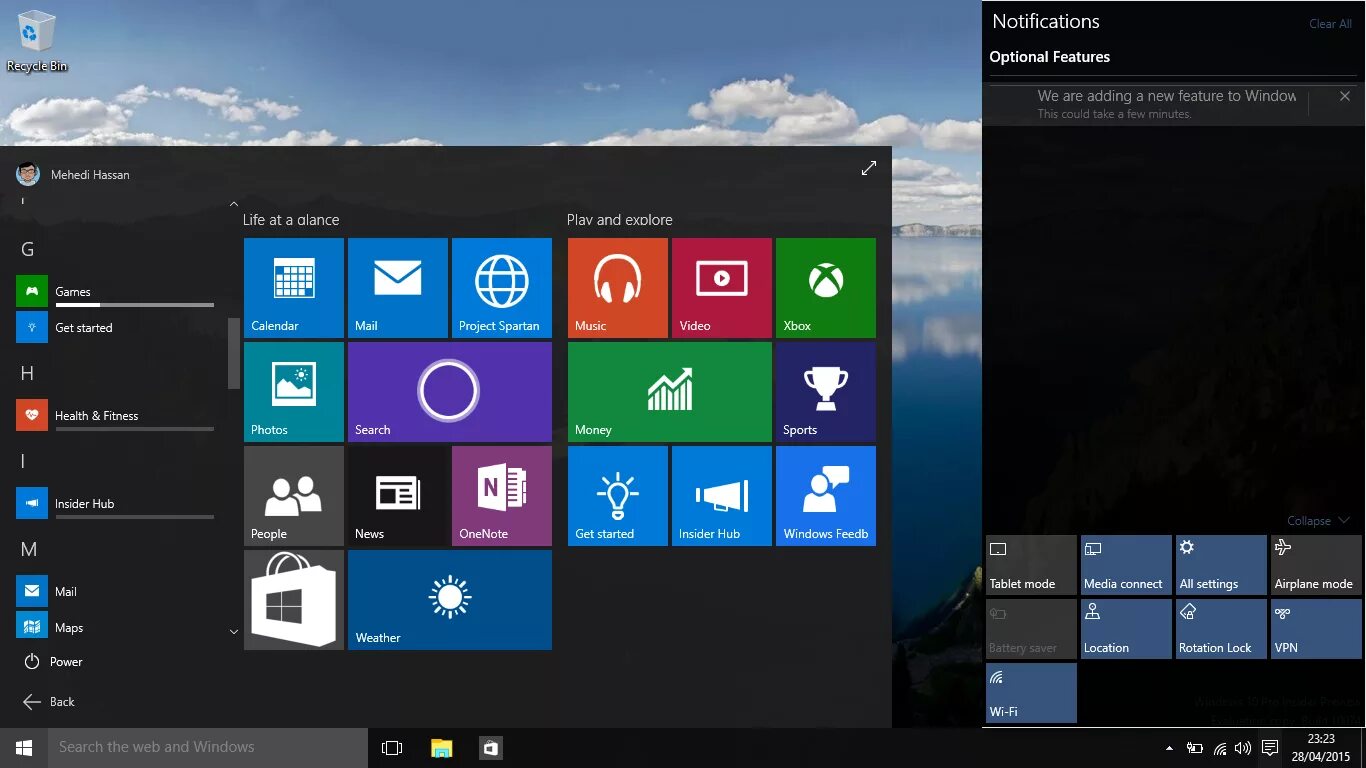Toggle the Wi-Fi quick action

point(1031,693)
